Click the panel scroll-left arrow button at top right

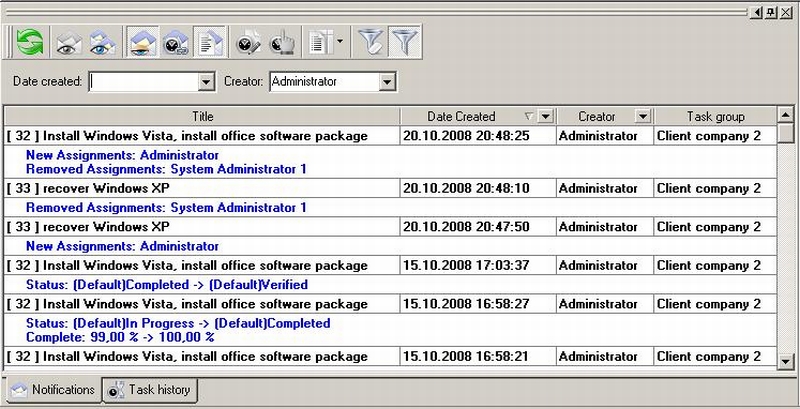[757, 12]
